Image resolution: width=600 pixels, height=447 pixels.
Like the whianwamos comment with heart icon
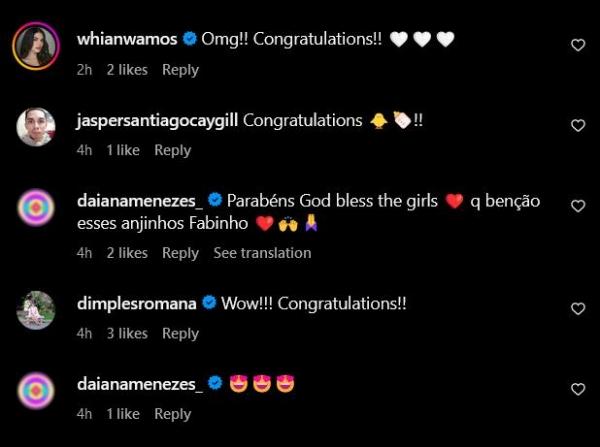pyautogui.click(x=578, y=45)
